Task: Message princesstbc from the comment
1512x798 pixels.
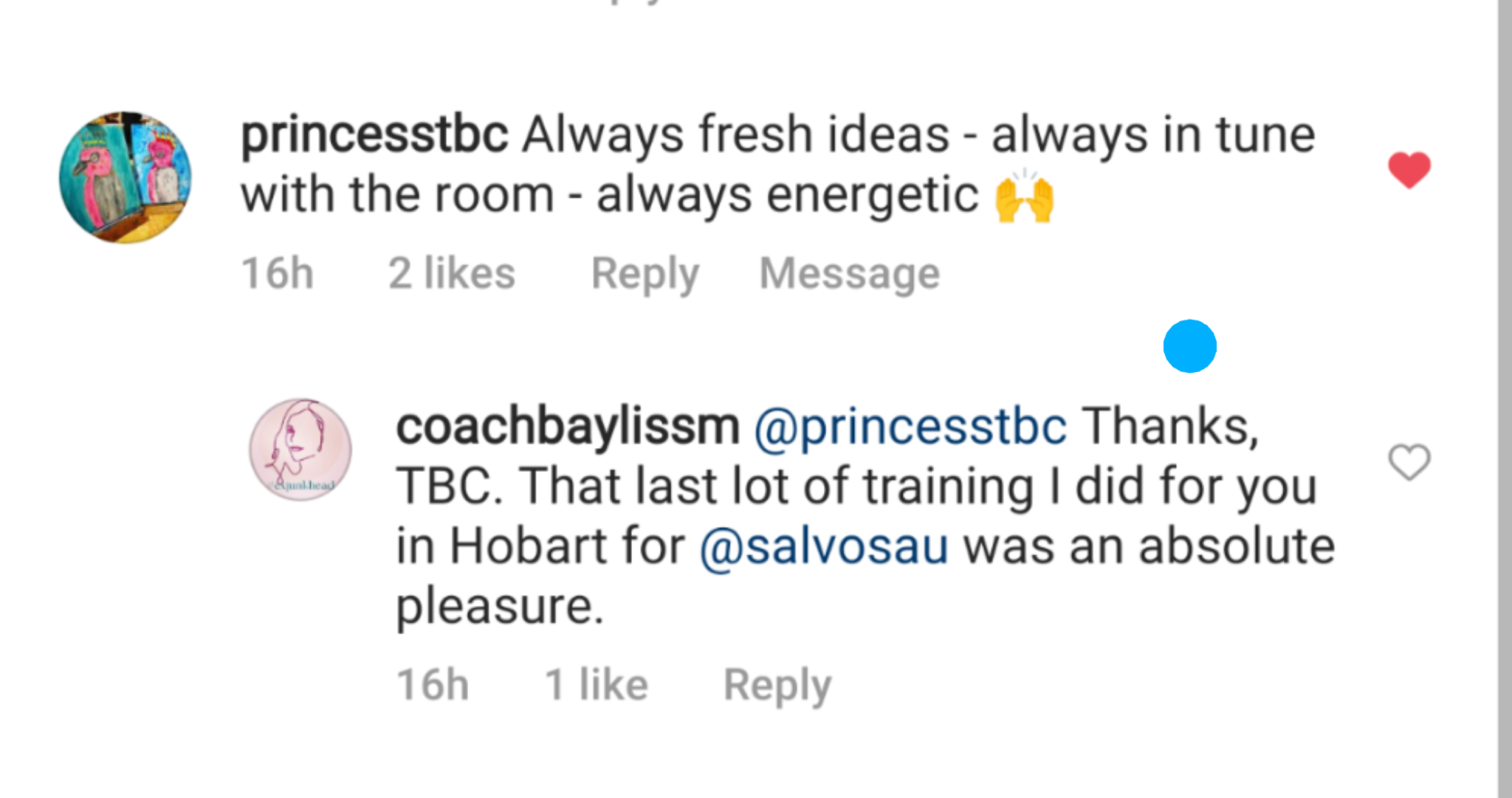Action: pos(849,274)
